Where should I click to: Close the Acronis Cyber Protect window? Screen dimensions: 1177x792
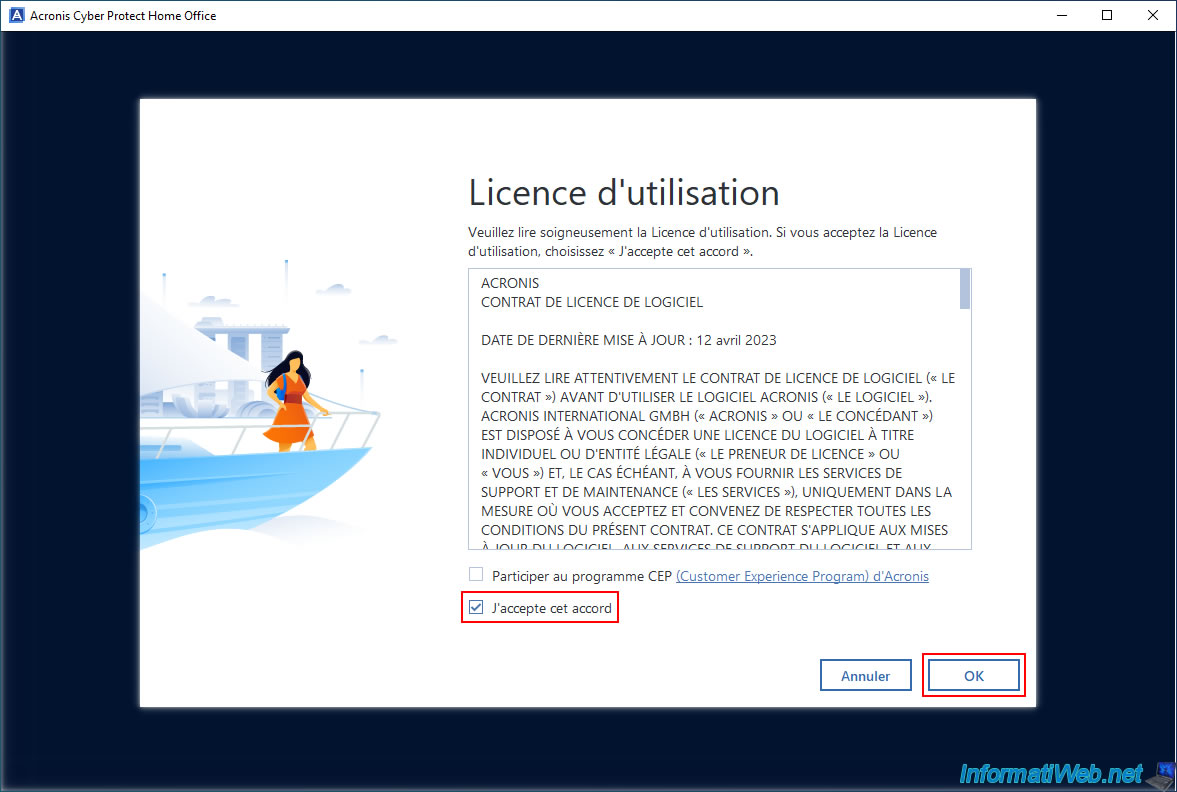1153,15
